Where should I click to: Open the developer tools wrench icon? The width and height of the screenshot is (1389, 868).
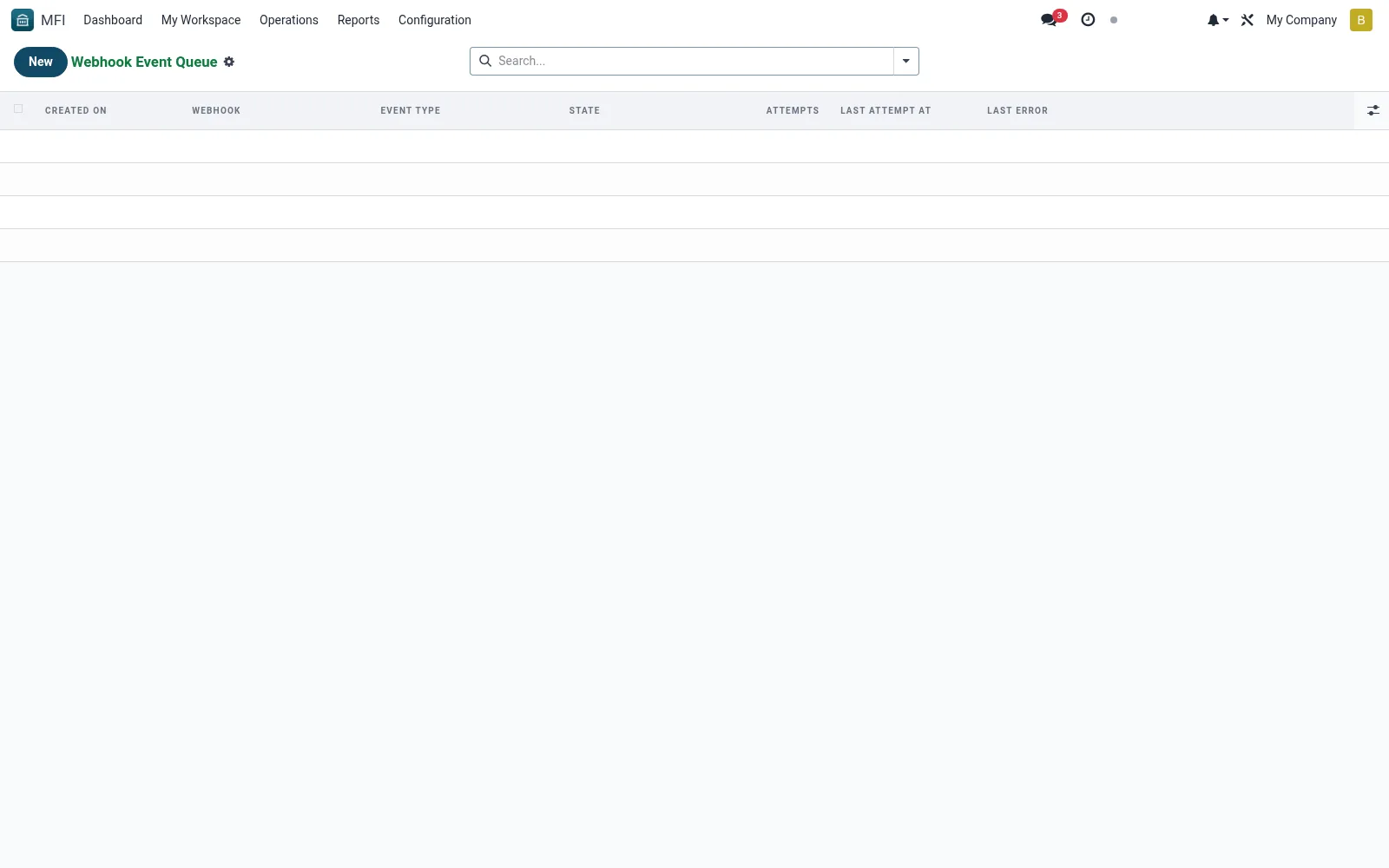click(x=1247, y=20)
